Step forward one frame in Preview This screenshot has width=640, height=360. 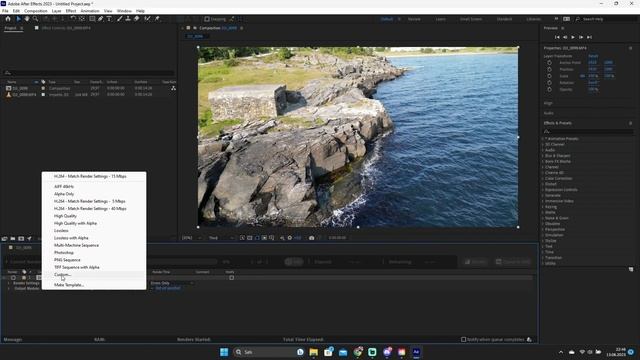tap(581, 37)
